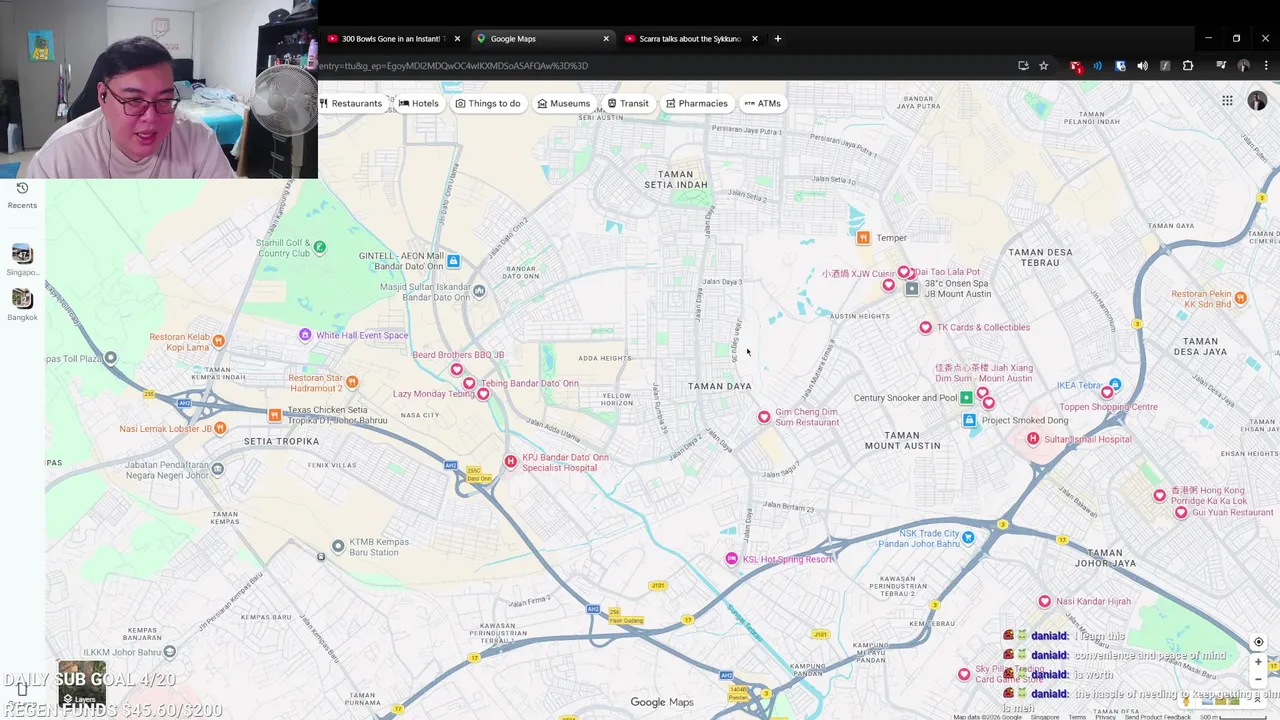1280x720 pixels.
Task: Click the Century Snooker and Pool pin
Action: click(x=966, y=397)
